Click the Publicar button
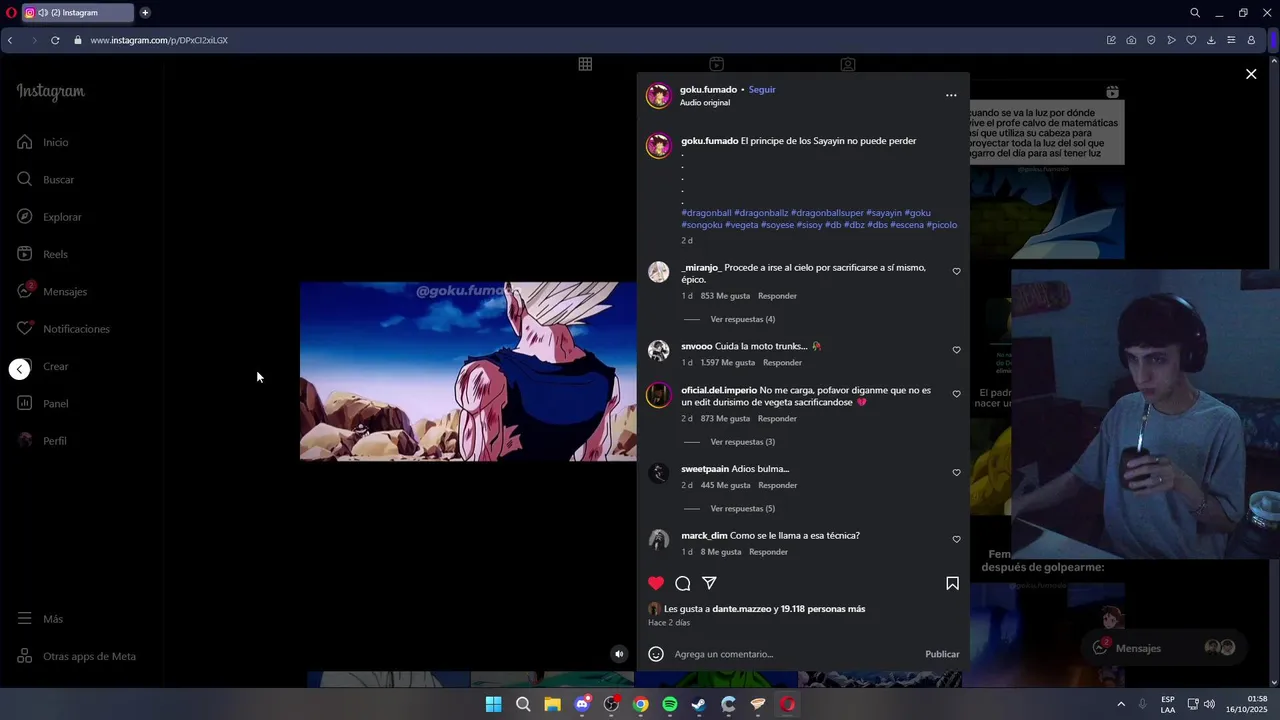The height and width of the screenshot is (720, 1280). click(x=942, y=654)
